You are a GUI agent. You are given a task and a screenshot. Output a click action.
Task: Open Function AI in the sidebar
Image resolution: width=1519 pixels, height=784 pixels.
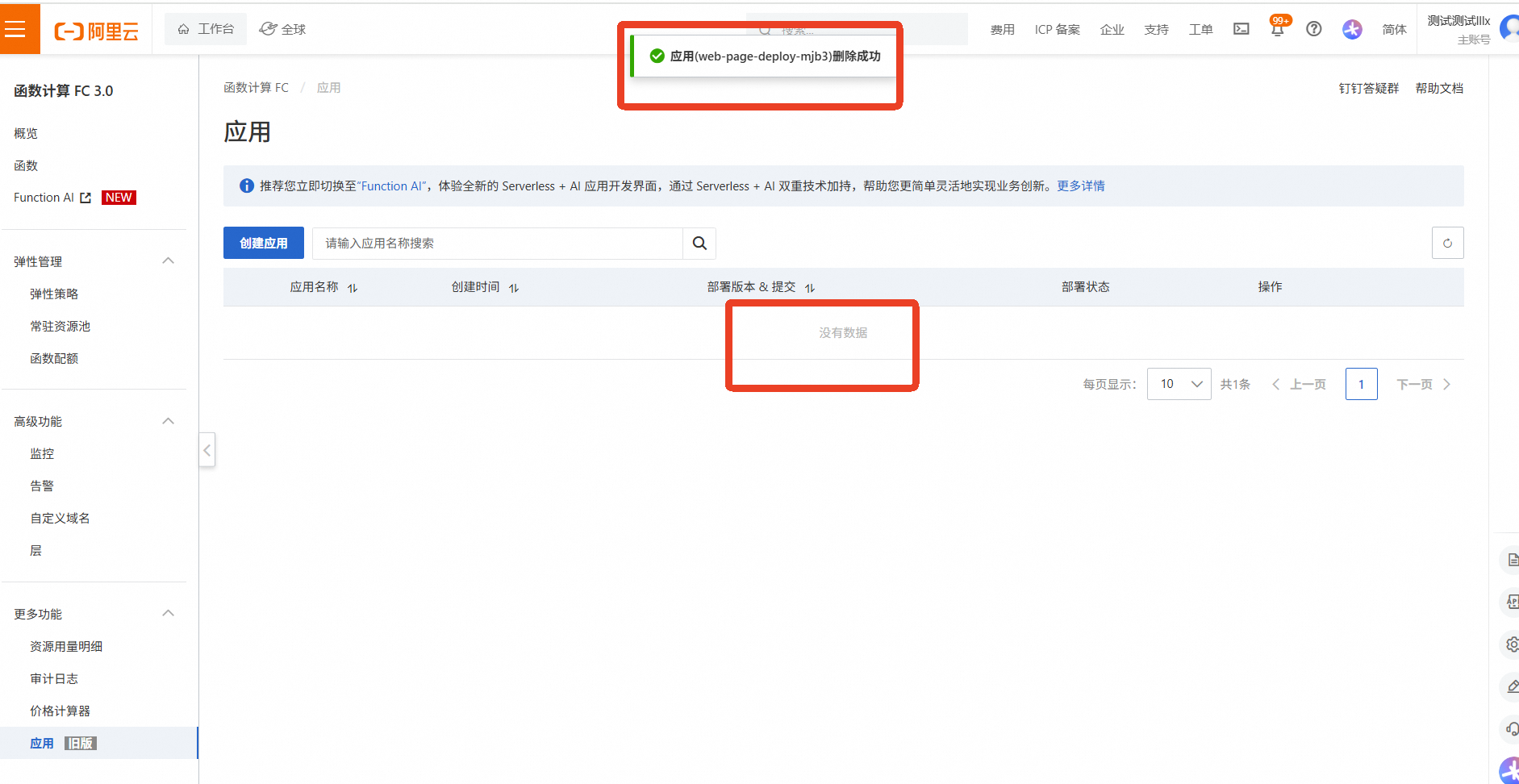[x=44, y=198]
